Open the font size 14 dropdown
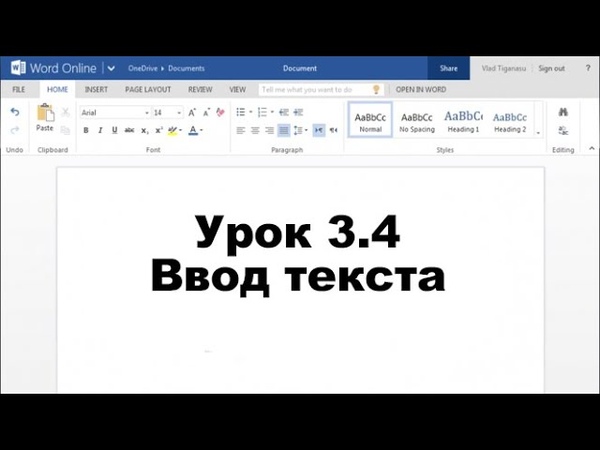 [179, 113]
